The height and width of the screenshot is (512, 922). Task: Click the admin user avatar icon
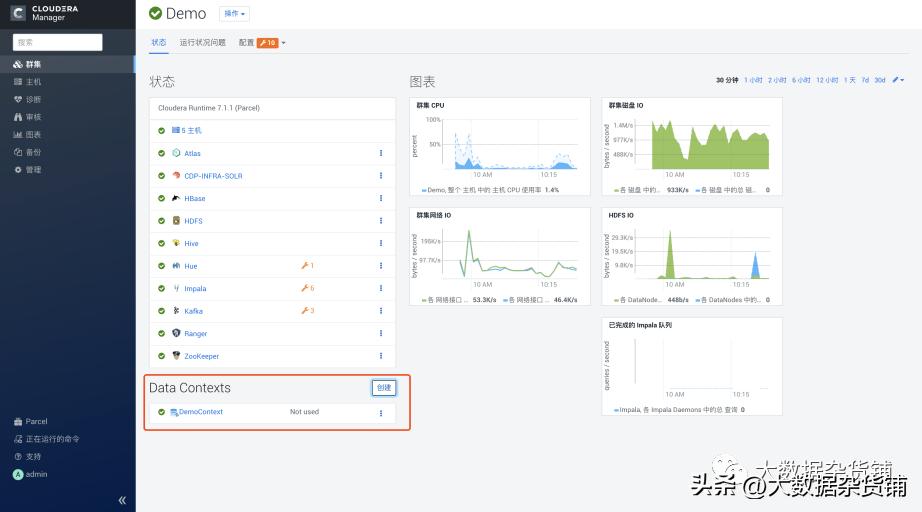coord(18,474)
